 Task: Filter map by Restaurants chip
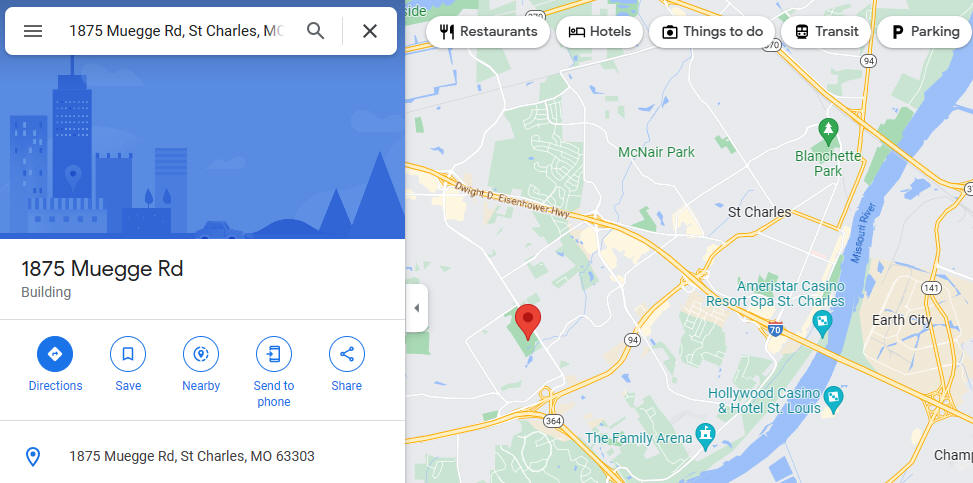pyautogui.click(x=488, y=32)
